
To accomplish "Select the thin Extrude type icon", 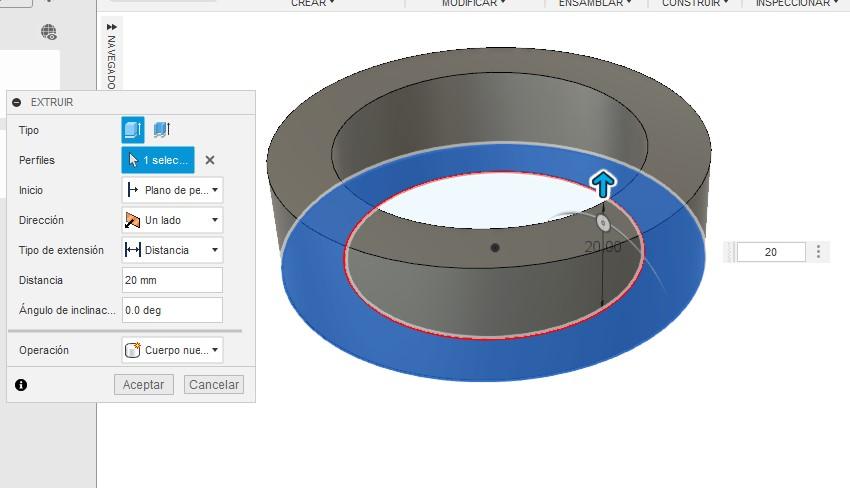I will 162,130.
